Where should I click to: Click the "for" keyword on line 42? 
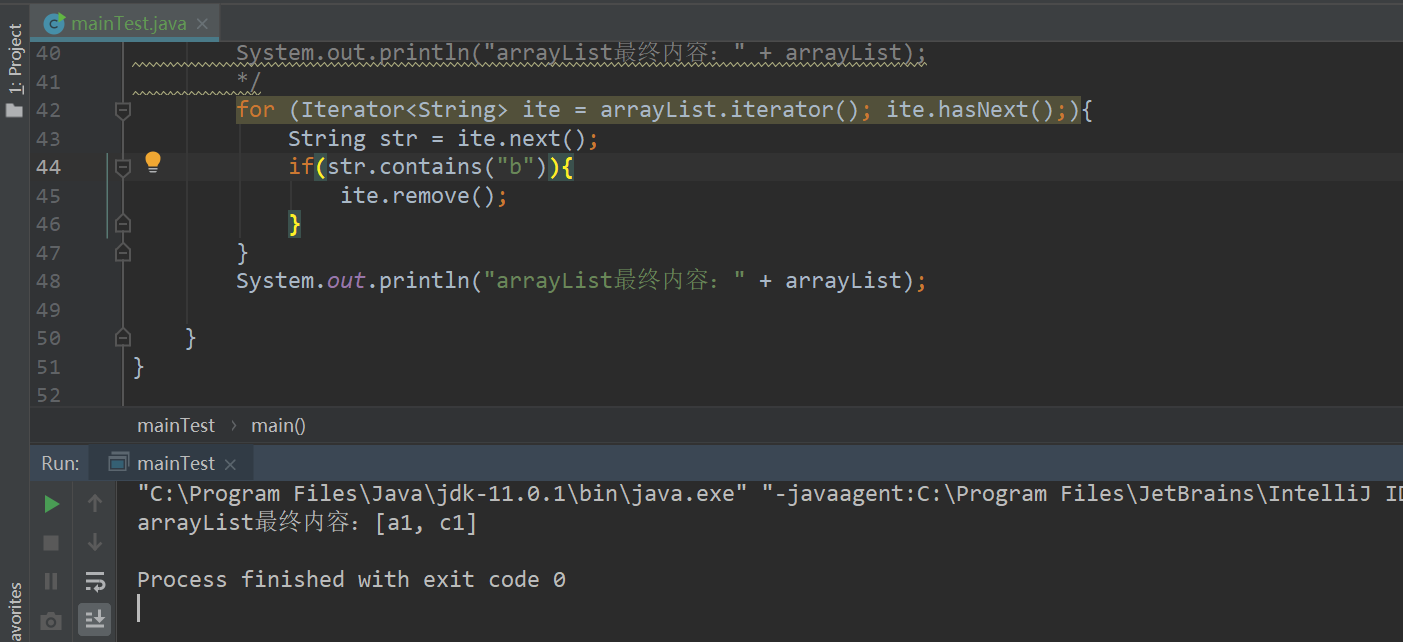pos(255,110)
